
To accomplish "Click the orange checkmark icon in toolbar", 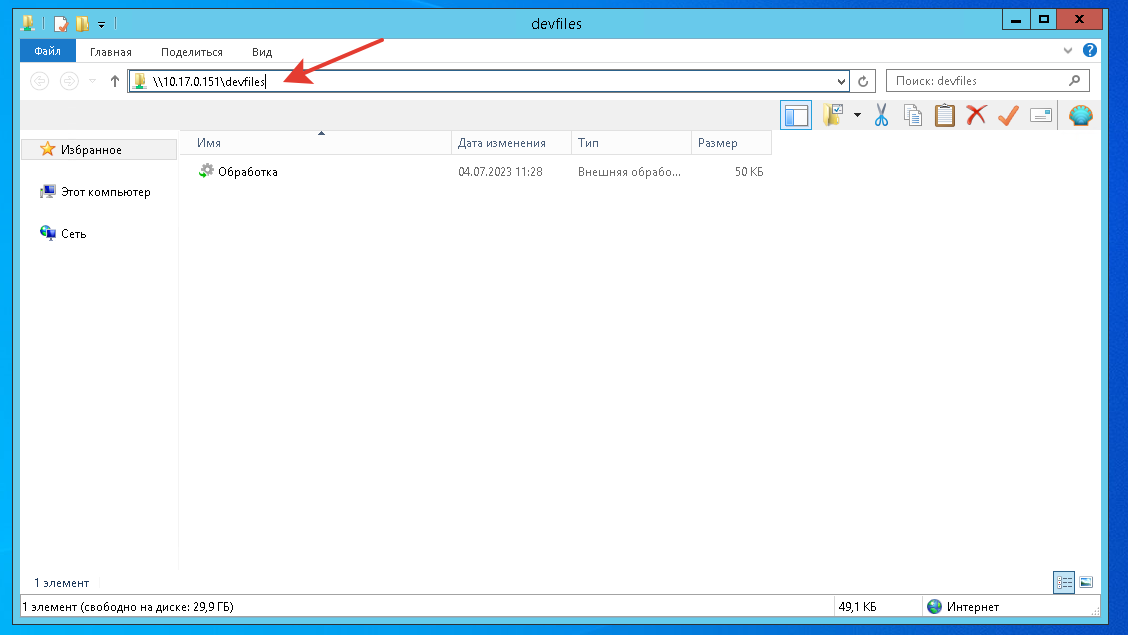I will (x=1008, y=115).
